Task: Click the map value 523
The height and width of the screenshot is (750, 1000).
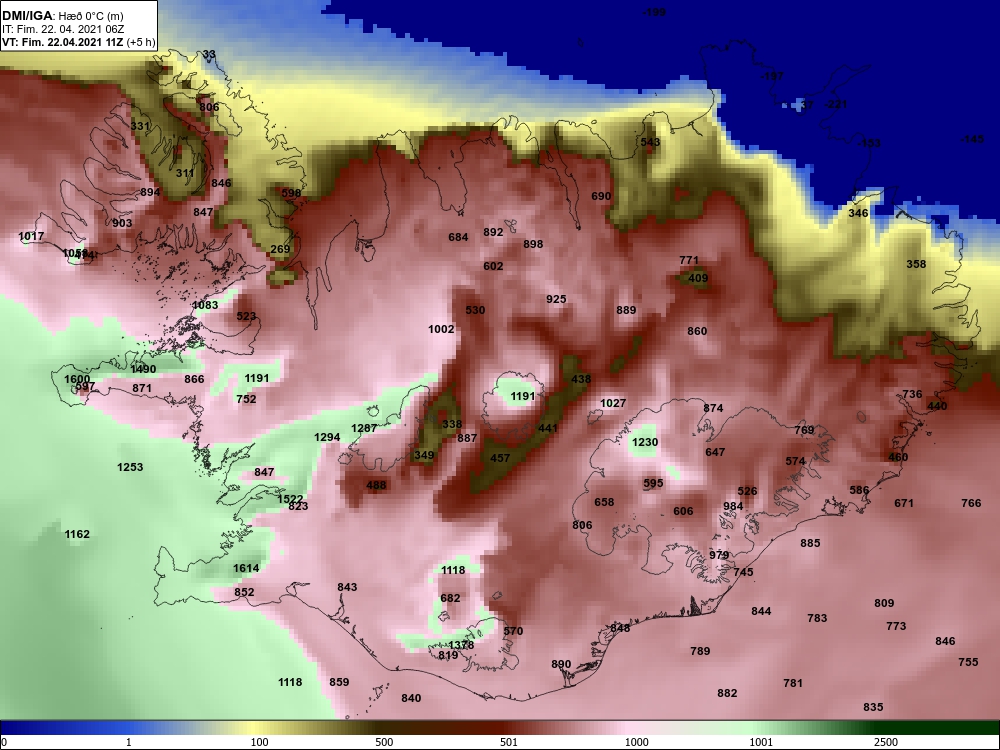Action: pos(246,316)
